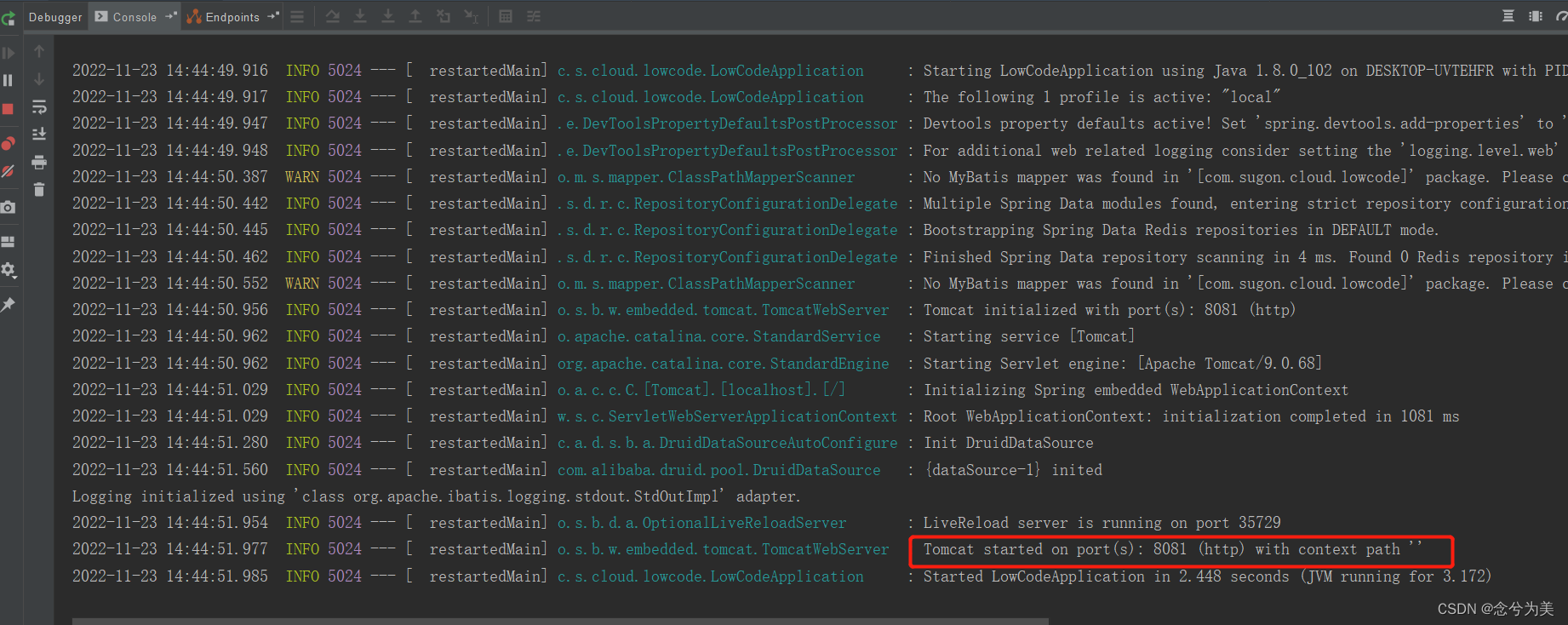
Task: Click the Down the Stack Trace arrow
Action: point(39,79)
